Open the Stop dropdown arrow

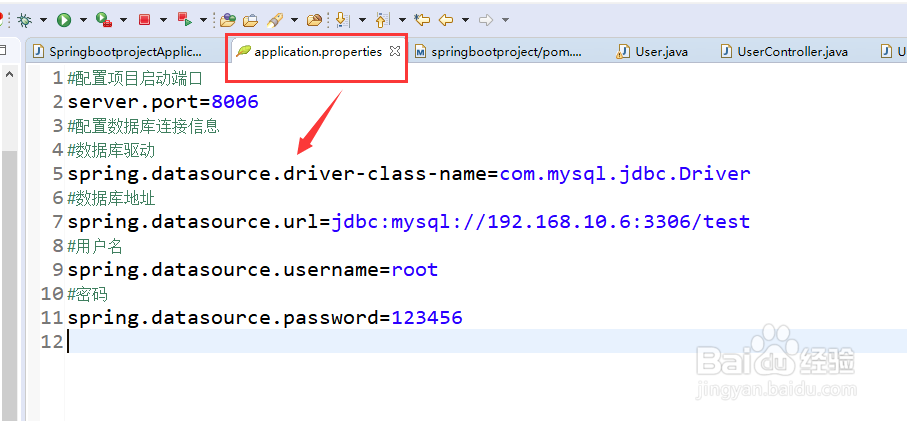coord(163,20)
